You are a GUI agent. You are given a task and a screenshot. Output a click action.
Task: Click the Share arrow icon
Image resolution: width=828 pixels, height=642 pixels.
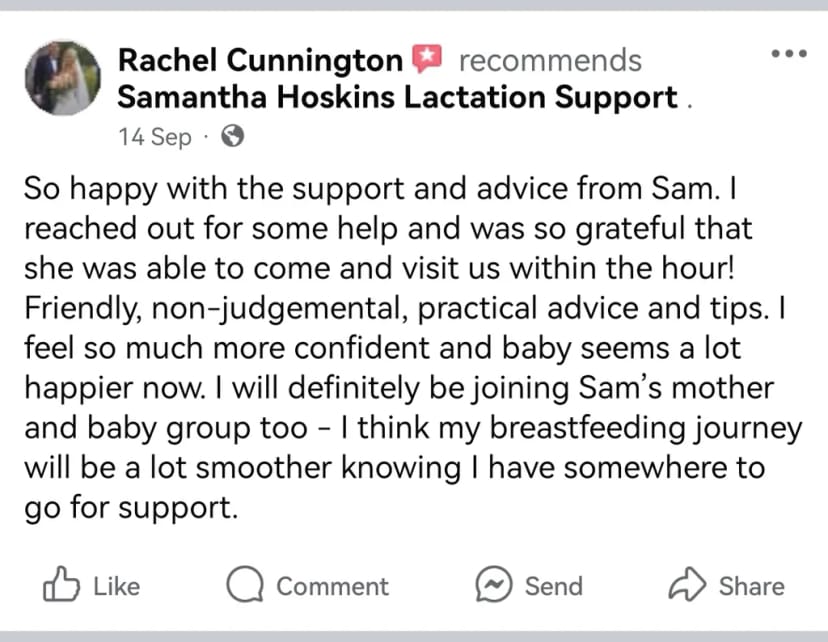tap(687, 583)
